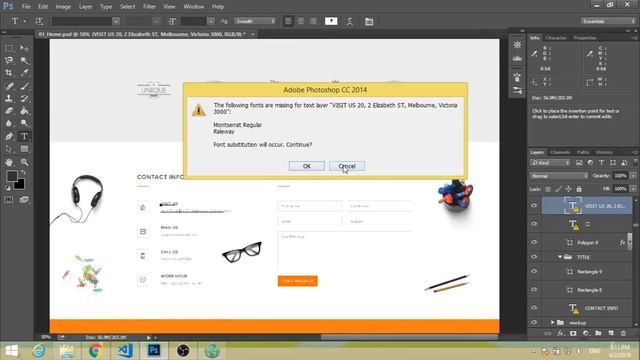640x360 pixels.
Task: Toggle Character and Paragraph panels icon
Action: click(369, 21)
